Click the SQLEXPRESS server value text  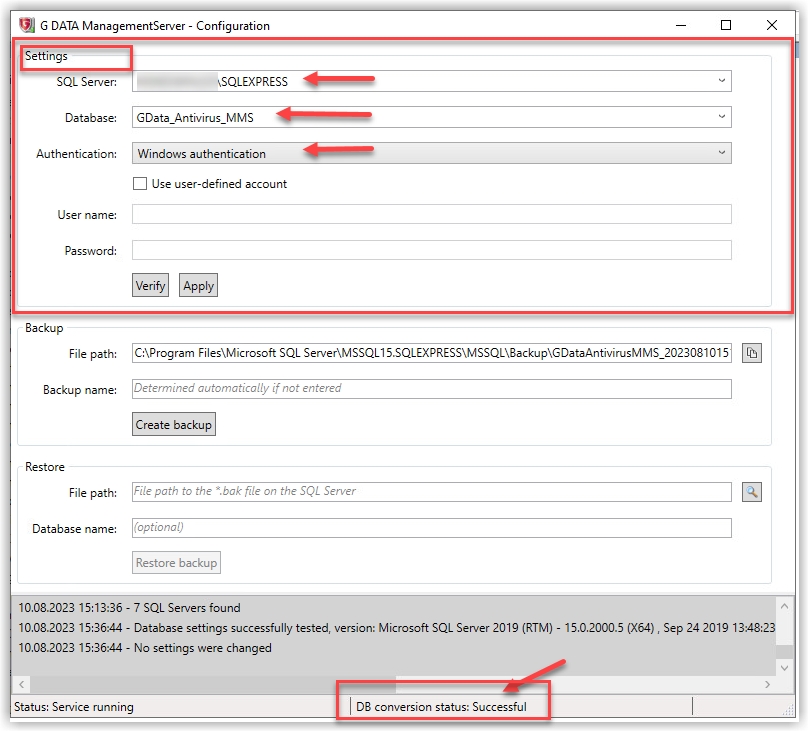pos(253,82)
